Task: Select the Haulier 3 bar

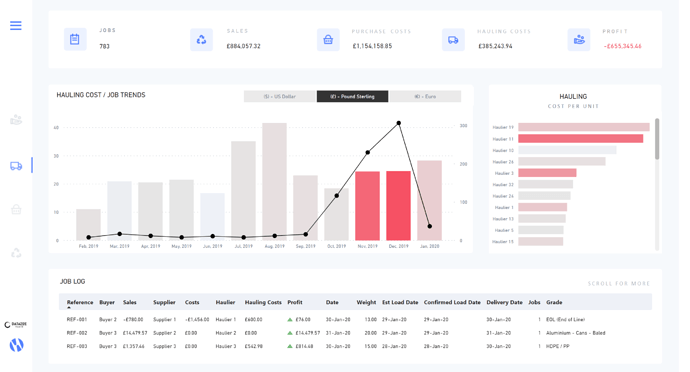Action: pos(547,173)
